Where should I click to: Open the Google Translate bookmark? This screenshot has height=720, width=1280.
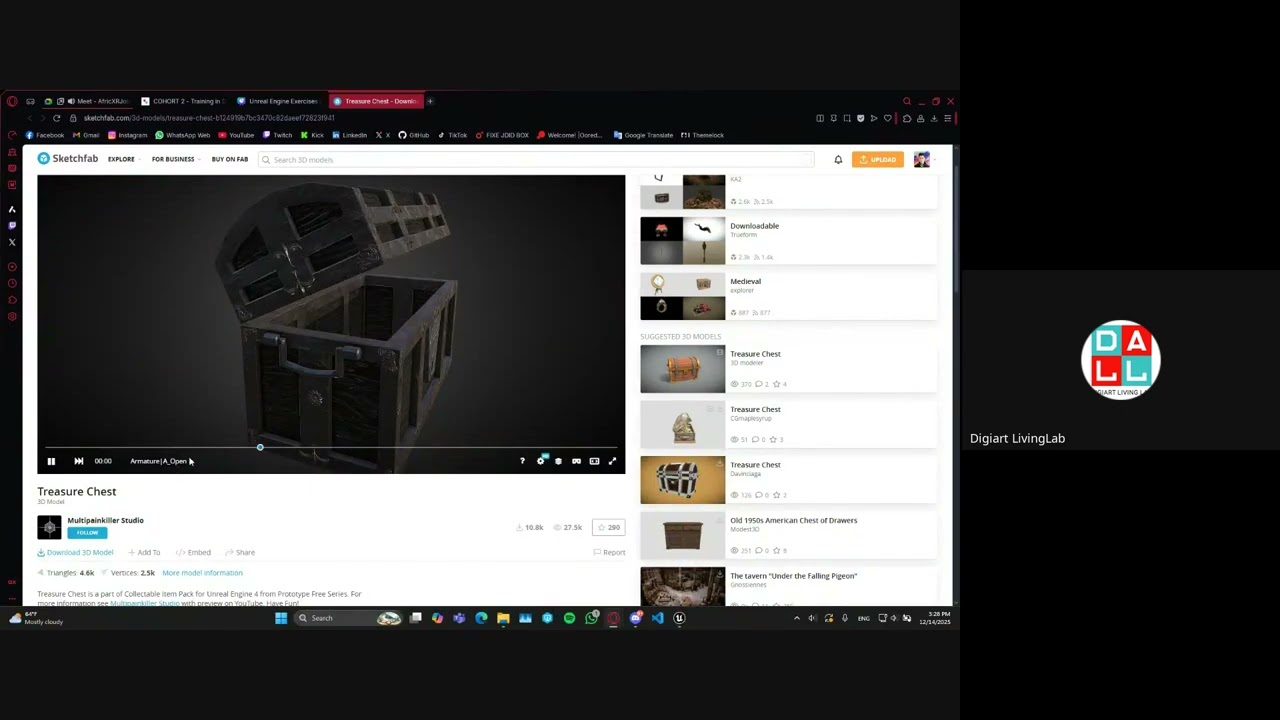point(643,135)
